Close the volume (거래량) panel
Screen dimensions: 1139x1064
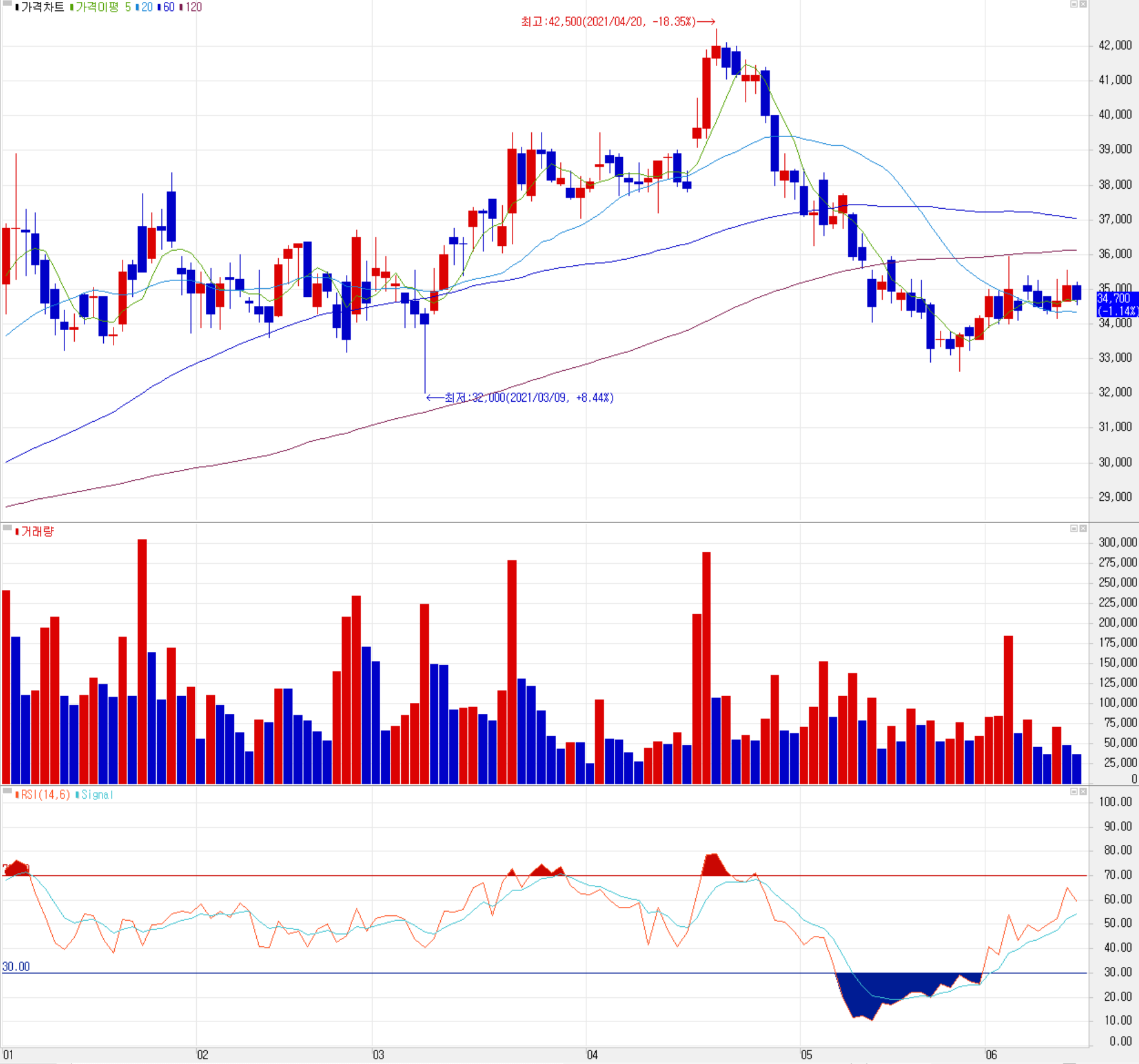pos(1083,529)
